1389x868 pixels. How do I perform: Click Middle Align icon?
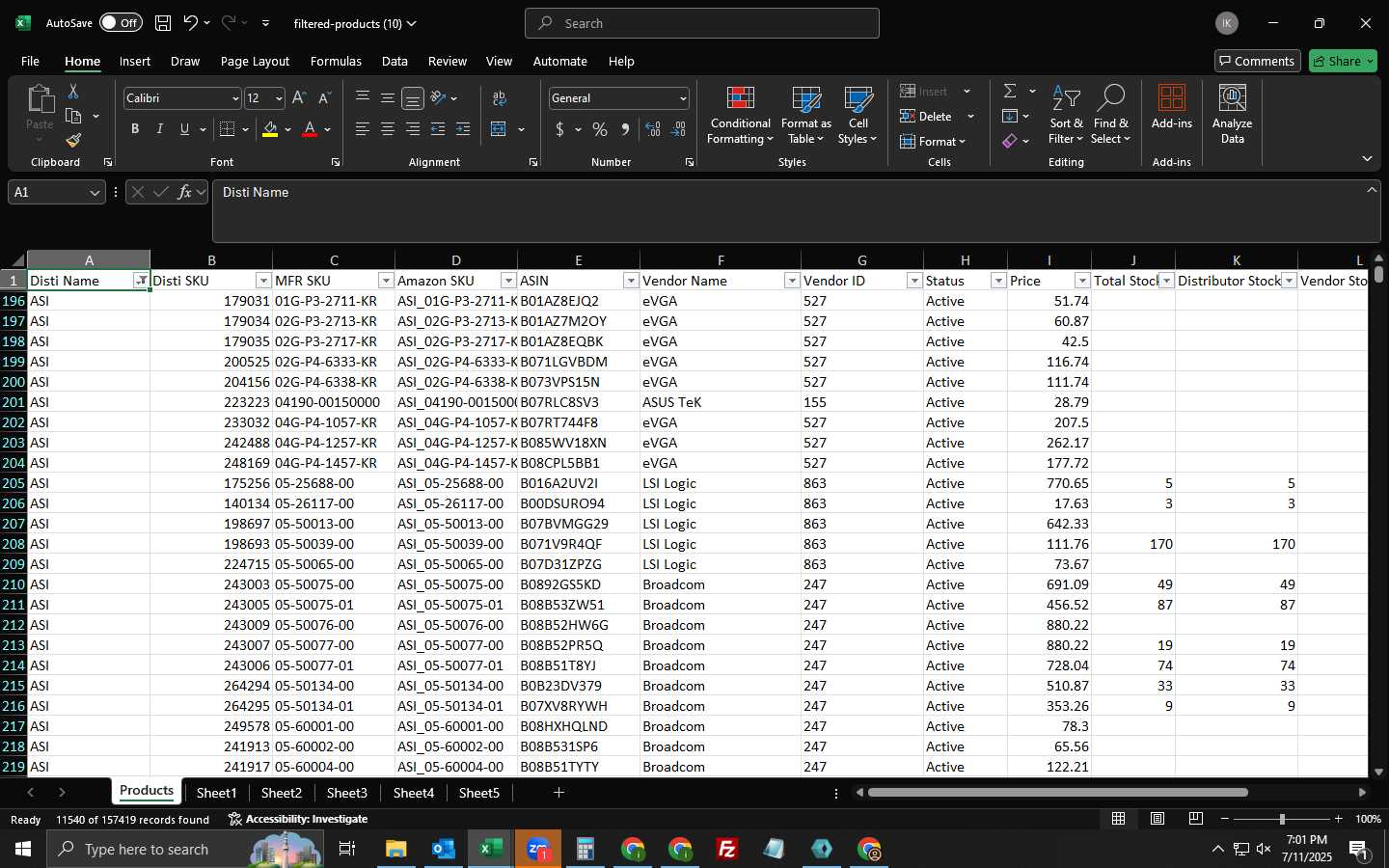click(x=388, y=98)
